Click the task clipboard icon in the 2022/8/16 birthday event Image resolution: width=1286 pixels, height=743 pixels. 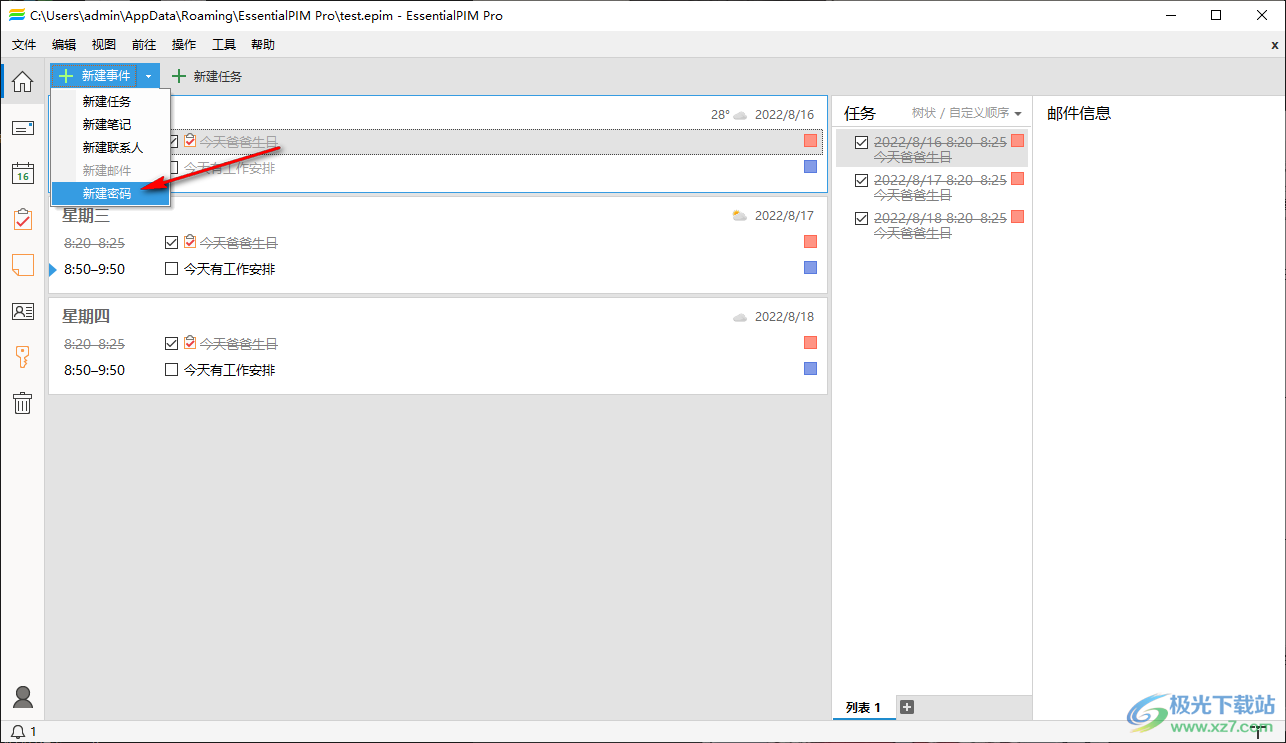pos(190,141)
